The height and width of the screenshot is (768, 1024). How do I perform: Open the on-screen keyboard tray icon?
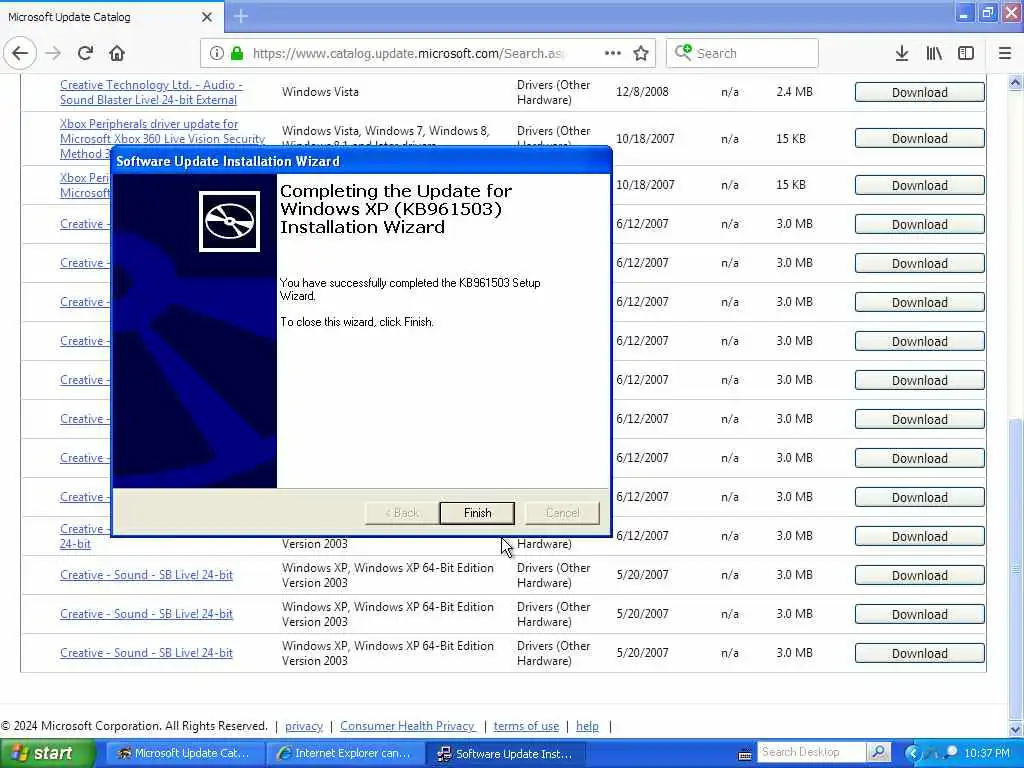click(744, 755)
